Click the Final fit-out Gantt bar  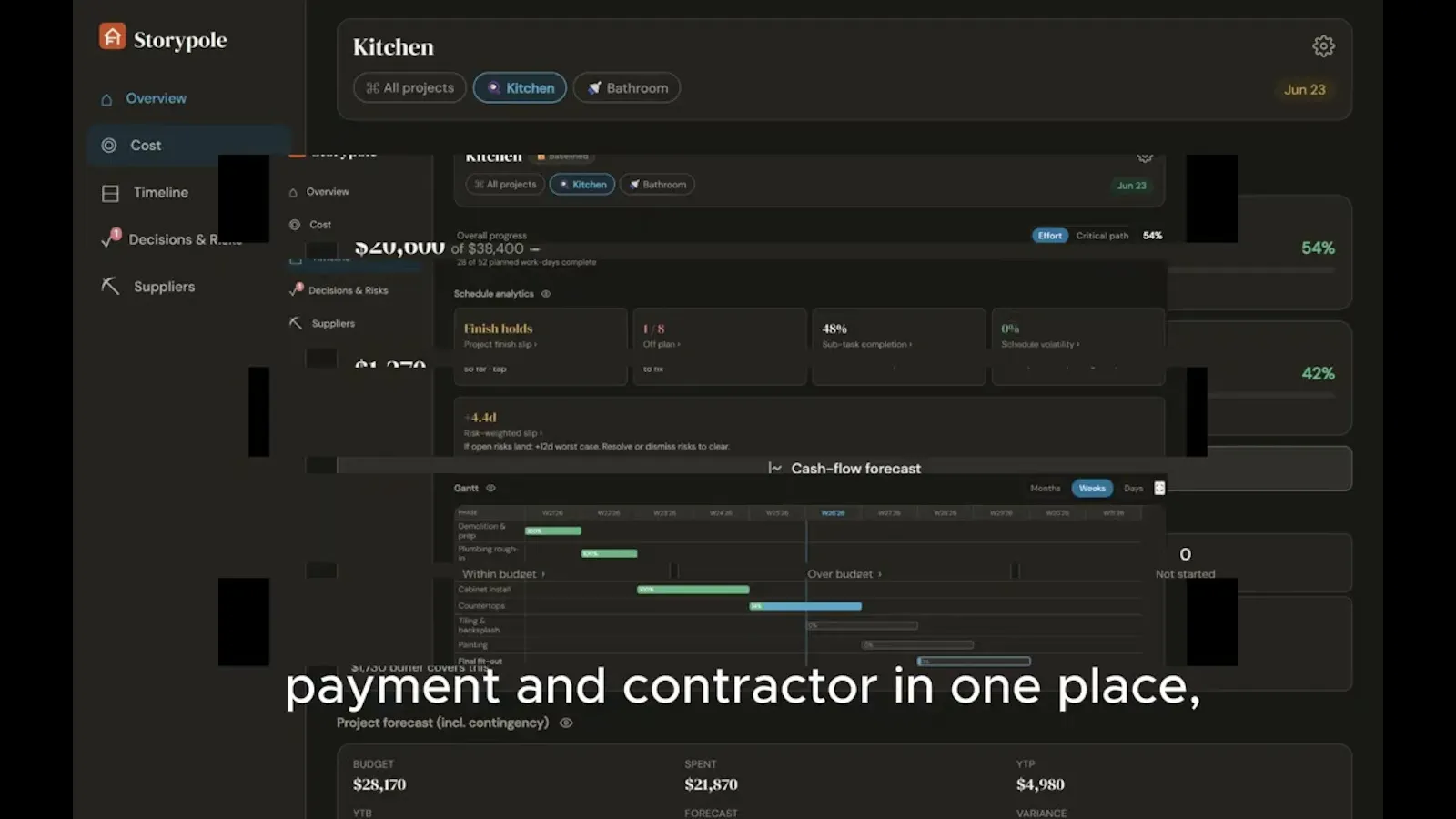(x=975, y=662)
